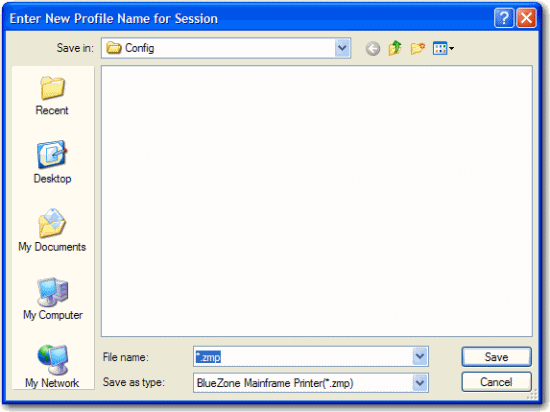Select My Computer in places bar
The height and width of the screenshot is (412, 550).
[x=53, y=299]
